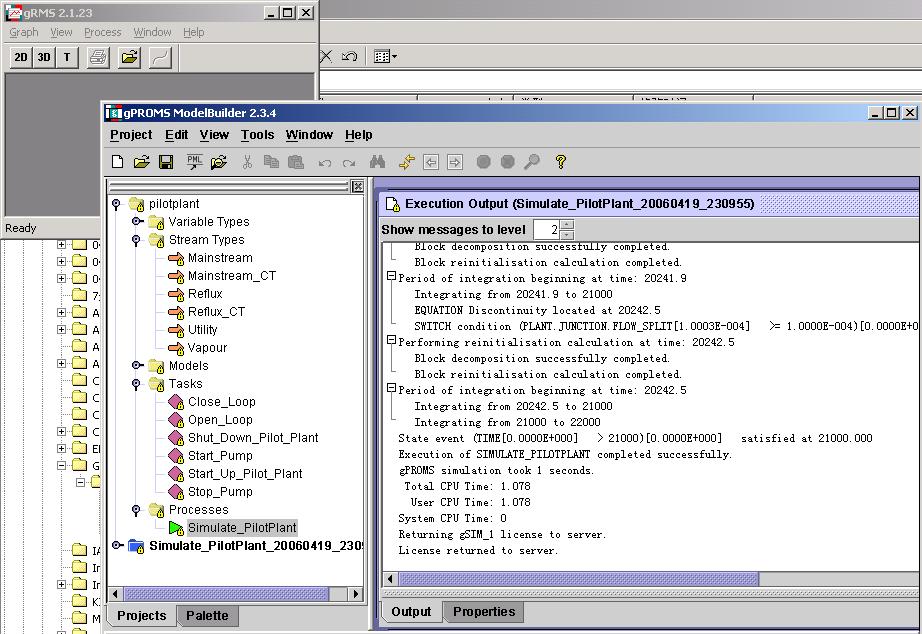Switch to the Projects tab

142,615
